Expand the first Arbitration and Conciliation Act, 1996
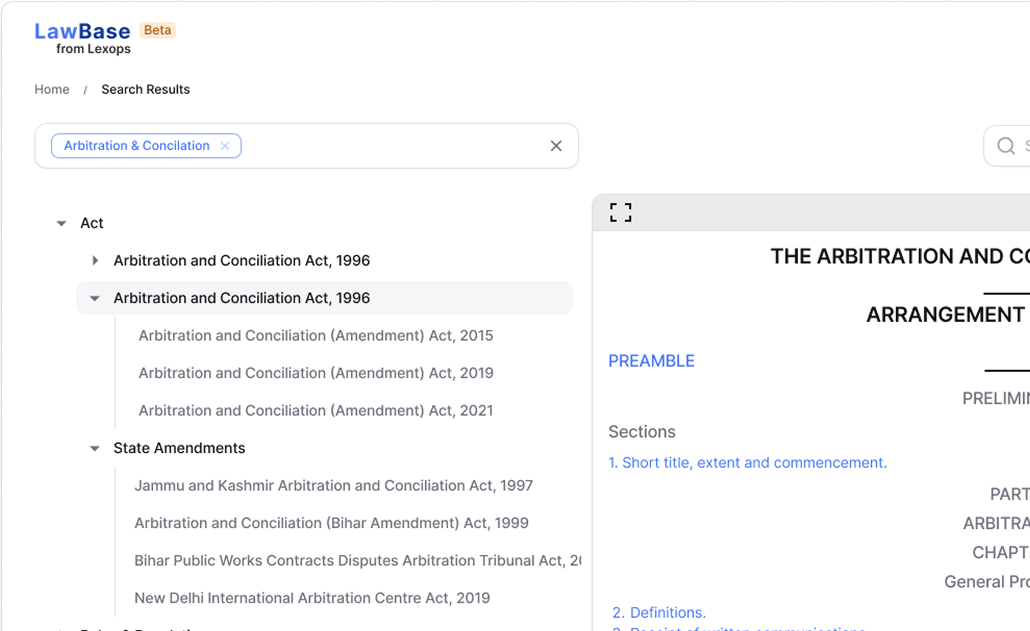 coord(95,261)
